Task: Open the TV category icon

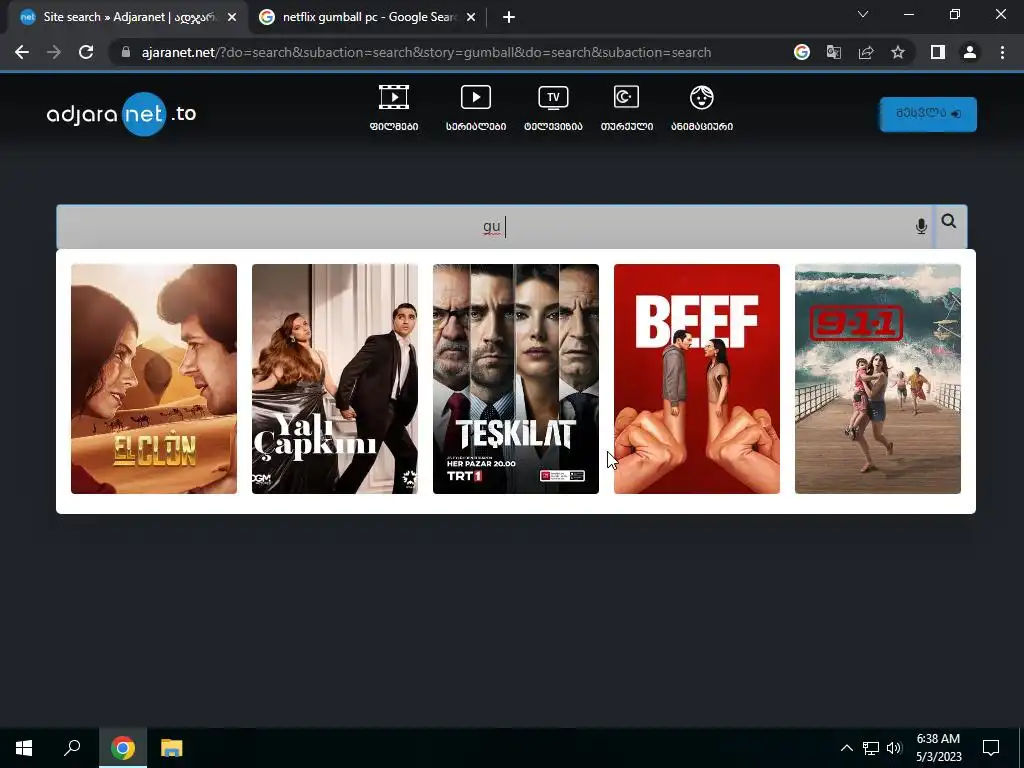Action: tap(553, 98)
